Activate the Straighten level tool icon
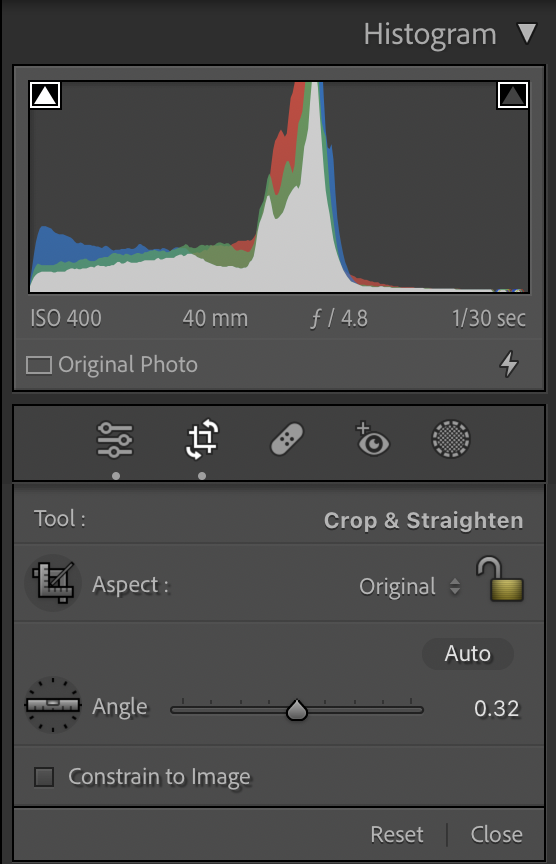Image resolution: width=556 pixels, height=864 pixels. coord(53,705)
